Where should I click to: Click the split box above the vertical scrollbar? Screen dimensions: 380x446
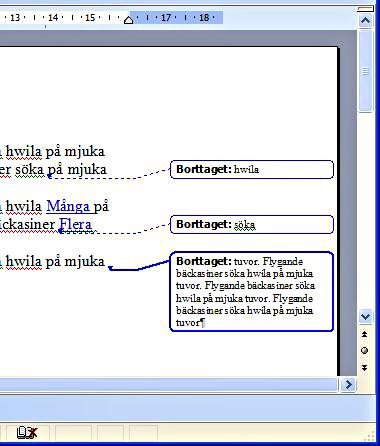[365, 9]
